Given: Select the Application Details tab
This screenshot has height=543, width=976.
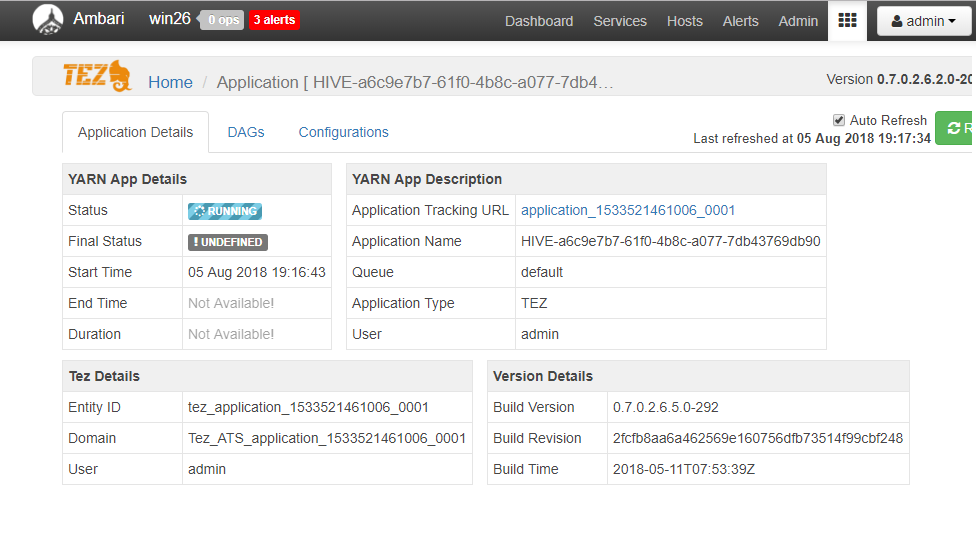Looking at the screenshot, I should click(136, 132).
